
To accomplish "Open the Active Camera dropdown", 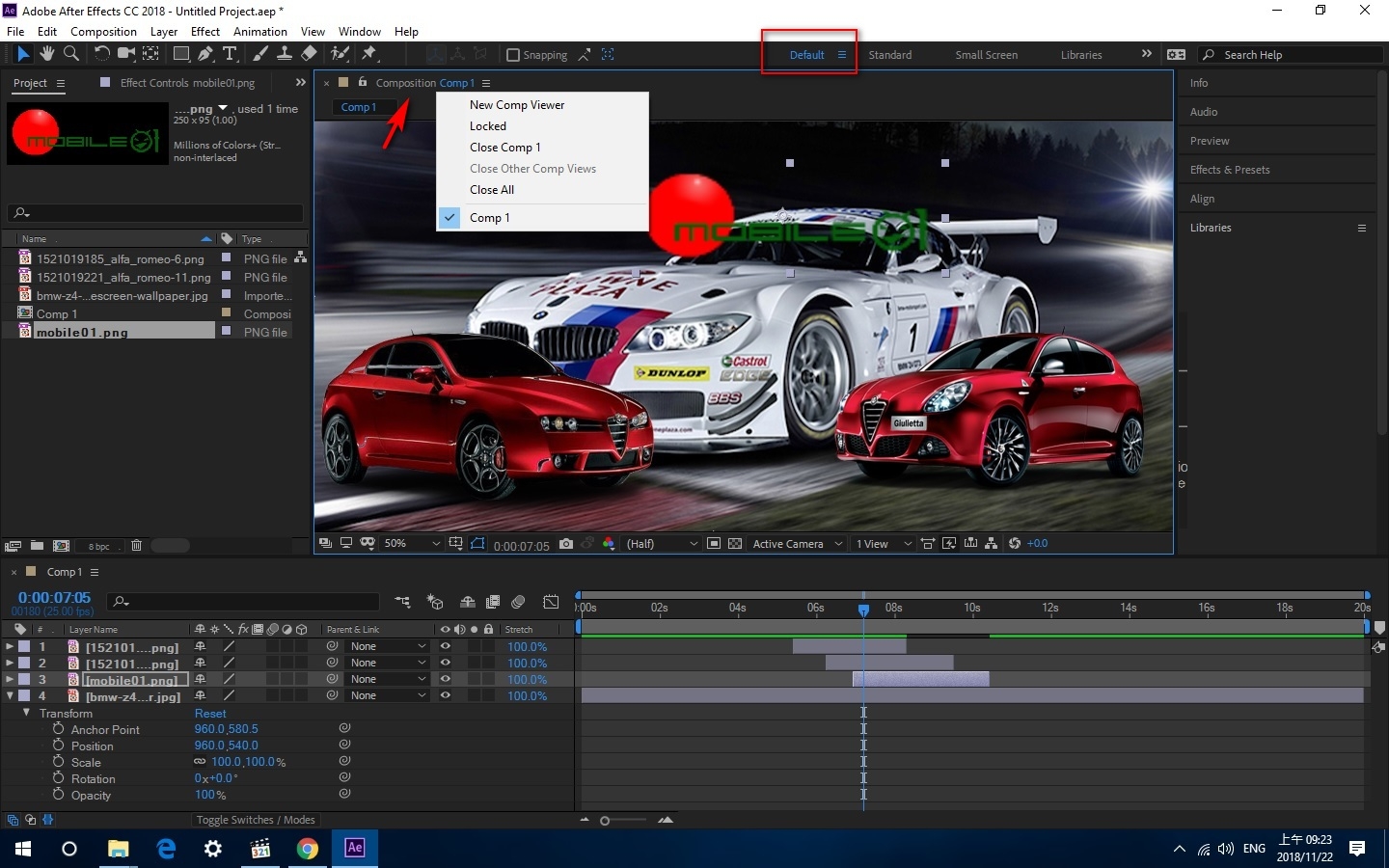I will click(x=798, y=544).
